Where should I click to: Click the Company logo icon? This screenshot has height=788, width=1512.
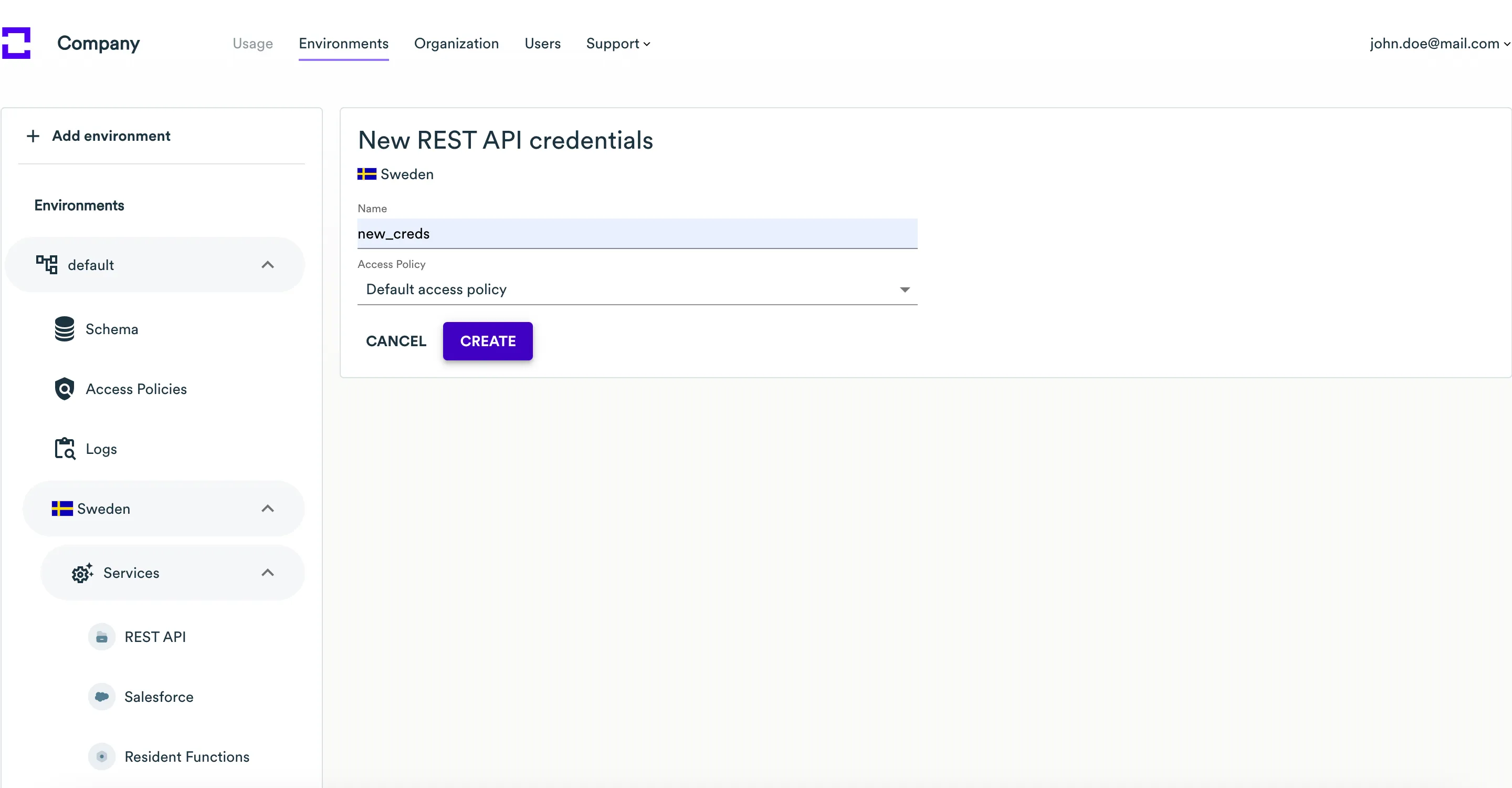pyautogui.click(x=16, y=43)
